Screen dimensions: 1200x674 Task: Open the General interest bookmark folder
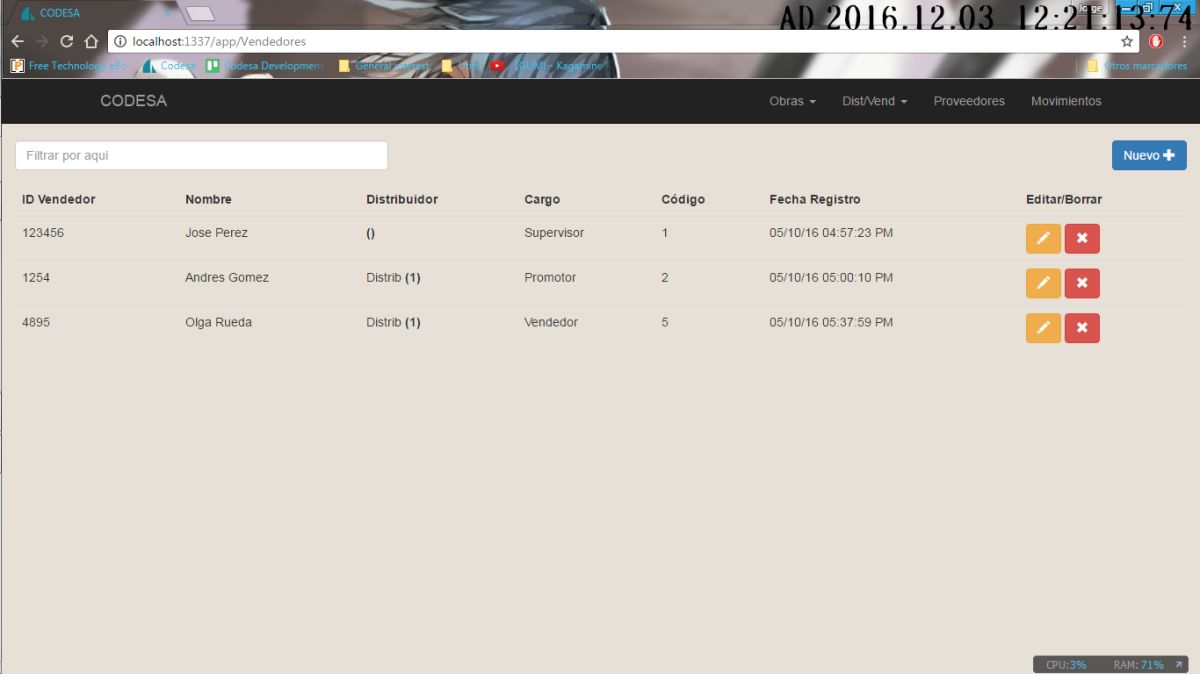click(384, 66)
